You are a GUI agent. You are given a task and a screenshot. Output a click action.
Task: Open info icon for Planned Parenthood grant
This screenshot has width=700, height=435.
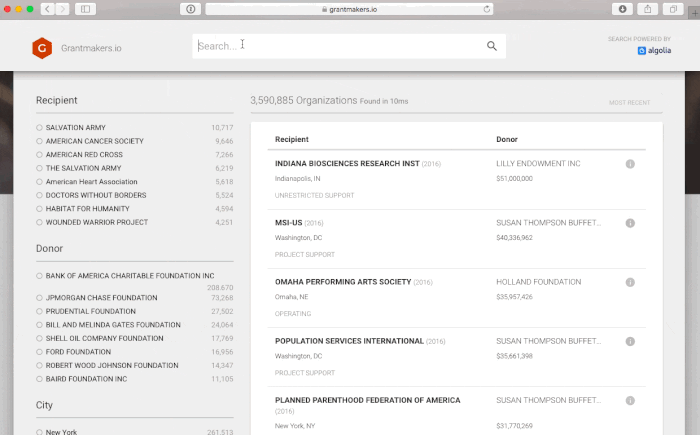630,401
